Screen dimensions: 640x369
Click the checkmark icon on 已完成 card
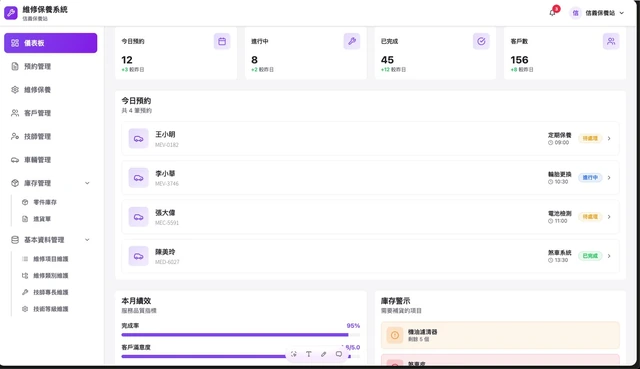tap(481, 41)
